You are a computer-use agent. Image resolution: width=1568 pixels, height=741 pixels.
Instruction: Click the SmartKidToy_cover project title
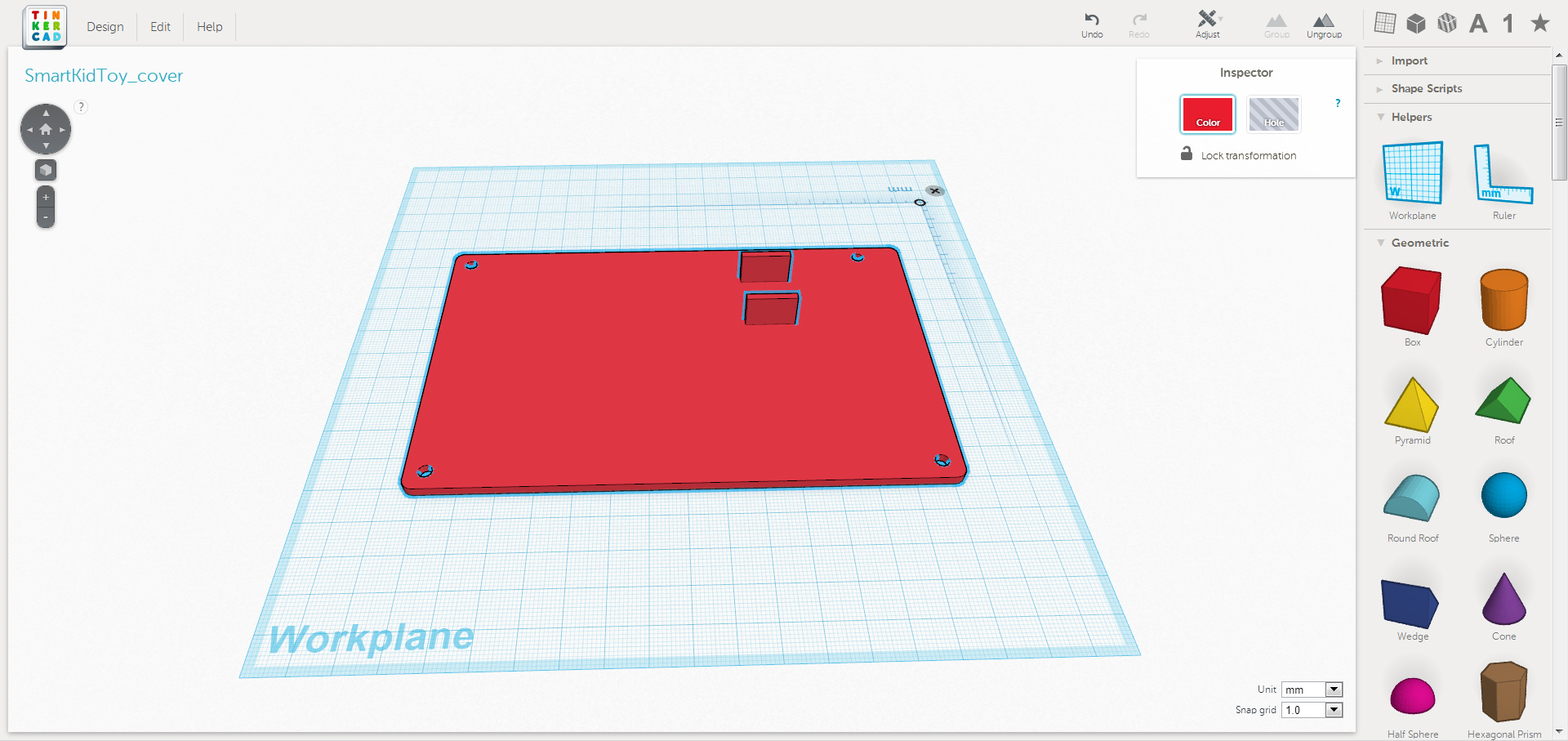(x=104, y=75)
